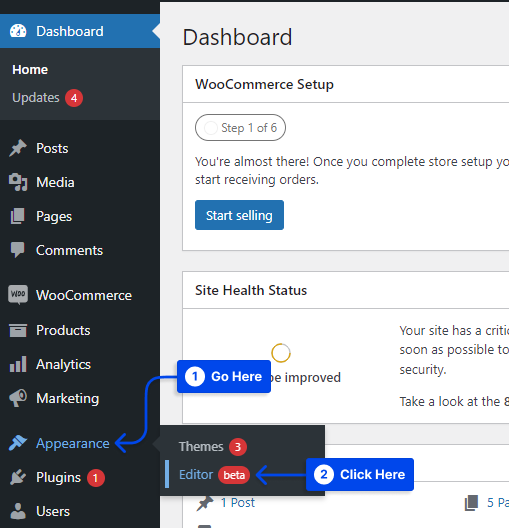Click the Pages icon in sidebar
Image resolution: width=509 pixels, height=528 pixels.
[x=18, y=216]
